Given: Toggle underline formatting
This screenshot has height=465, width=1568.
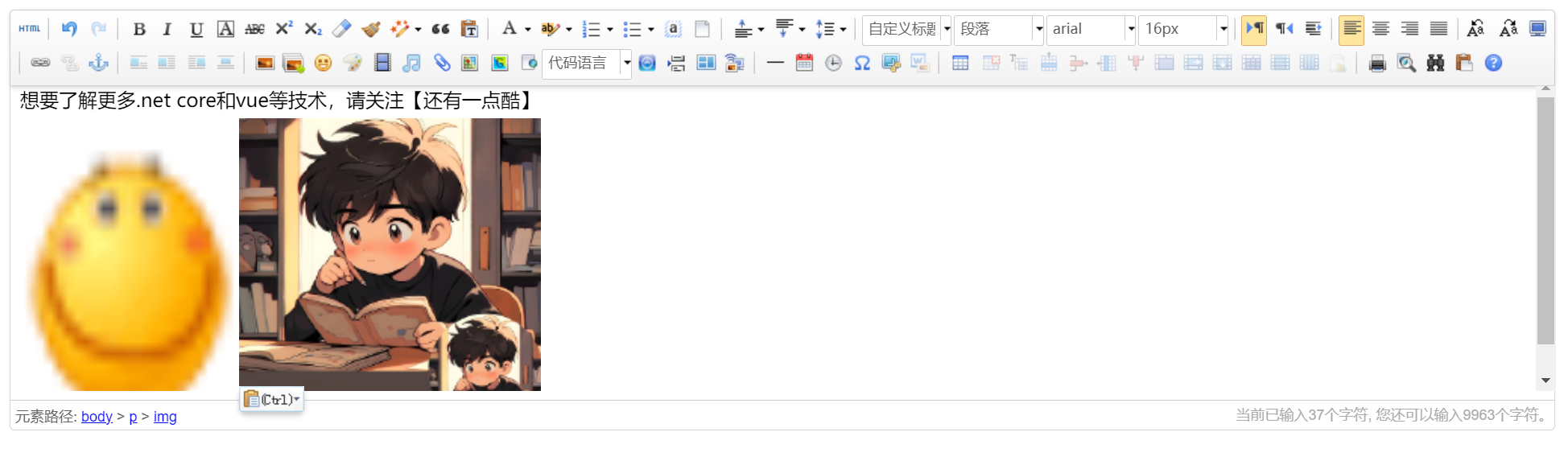Looking at the screenshot, I should (196, 29).
